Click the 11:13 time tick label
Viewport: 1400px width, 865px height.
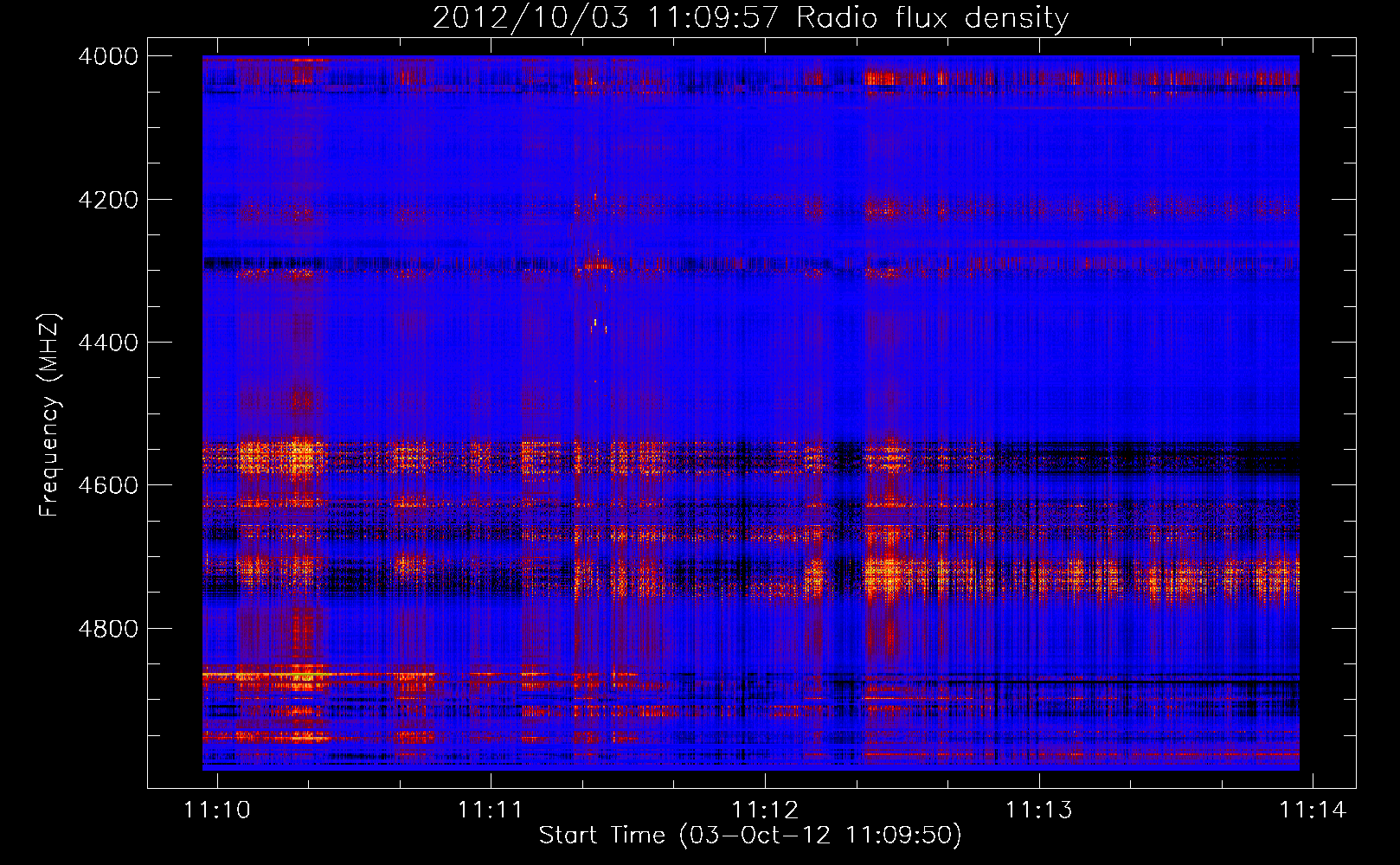[x=1039, y=810]
